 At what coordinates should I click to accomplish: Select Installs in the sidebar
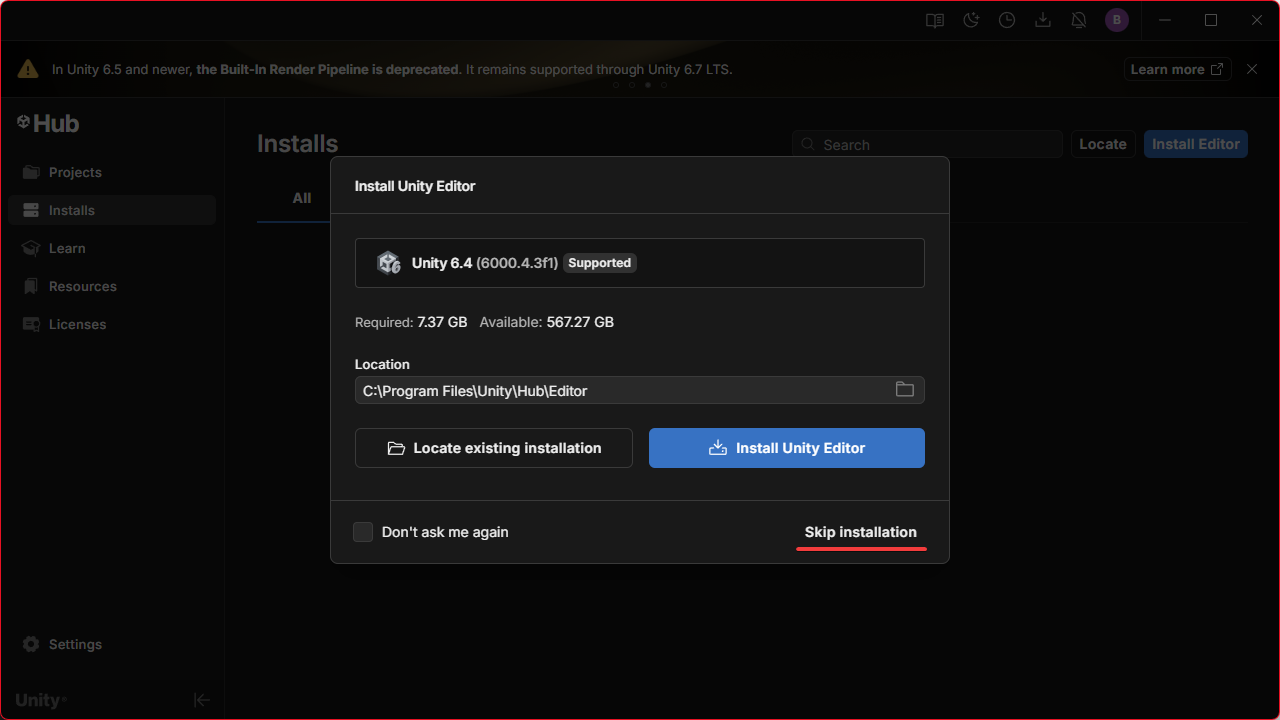tap(112, 210)
